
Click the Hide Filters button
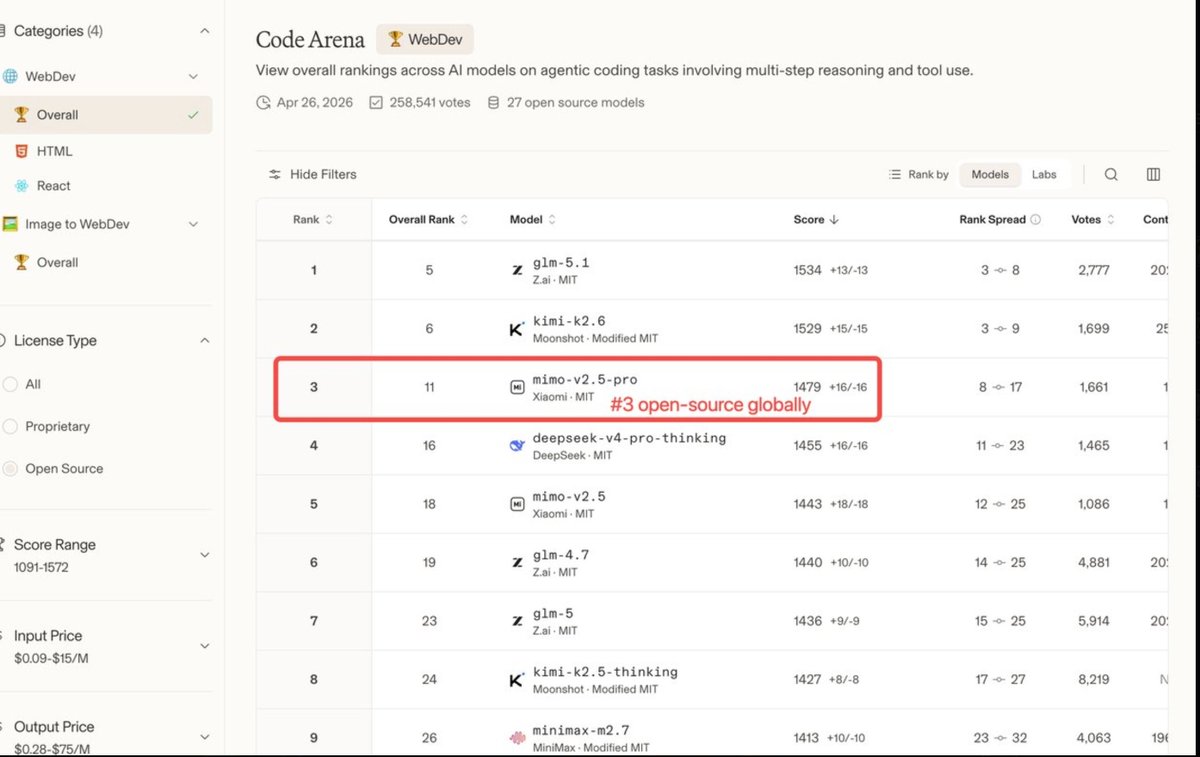(312, 174)
